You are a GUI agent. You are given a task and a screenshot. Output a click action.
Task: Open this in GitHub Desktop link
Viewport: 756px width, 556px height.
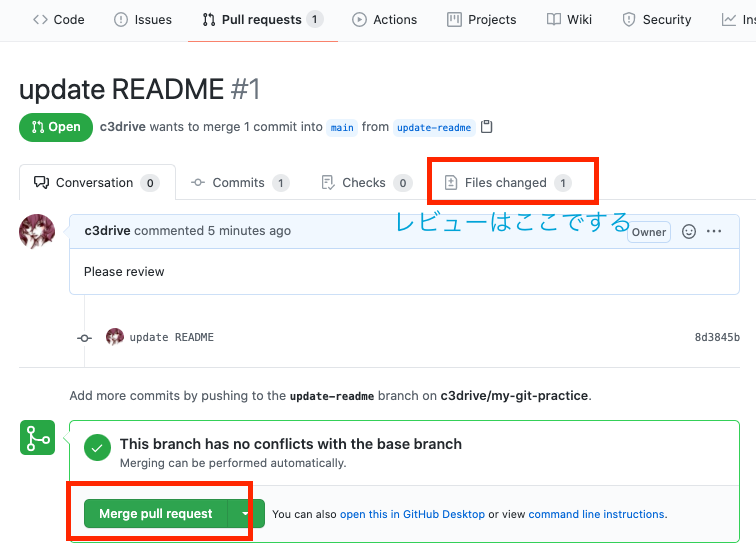click(412, 515)
